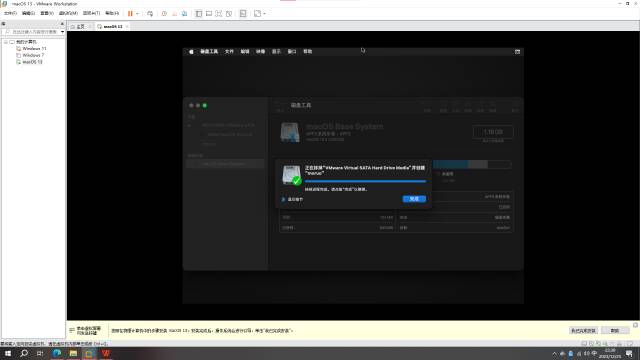Switch to the Home tab

pos(78,27)
